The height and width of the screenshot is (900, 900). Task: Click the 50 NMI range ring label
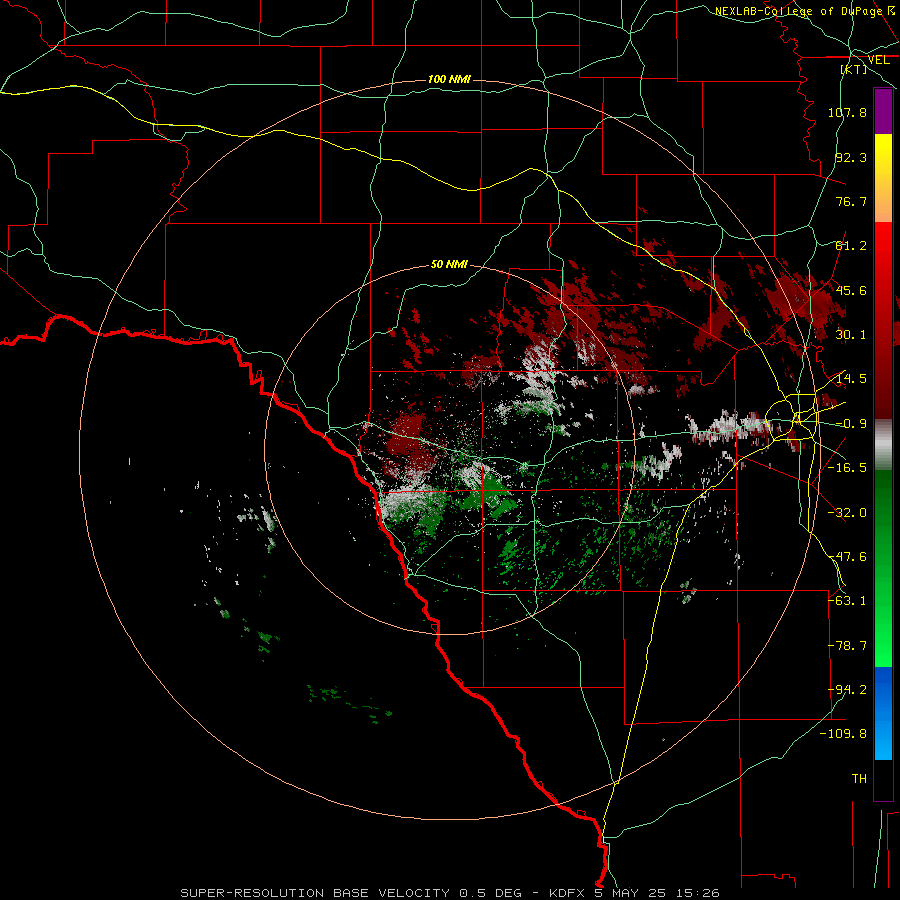click(x=449, y=264)
